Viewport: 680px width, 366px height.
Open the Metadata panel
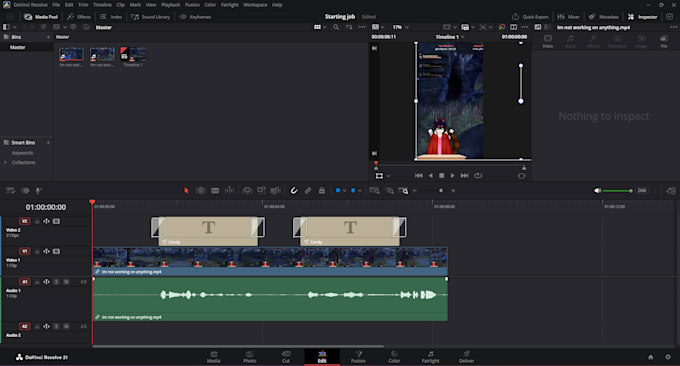tap(604, 17)
